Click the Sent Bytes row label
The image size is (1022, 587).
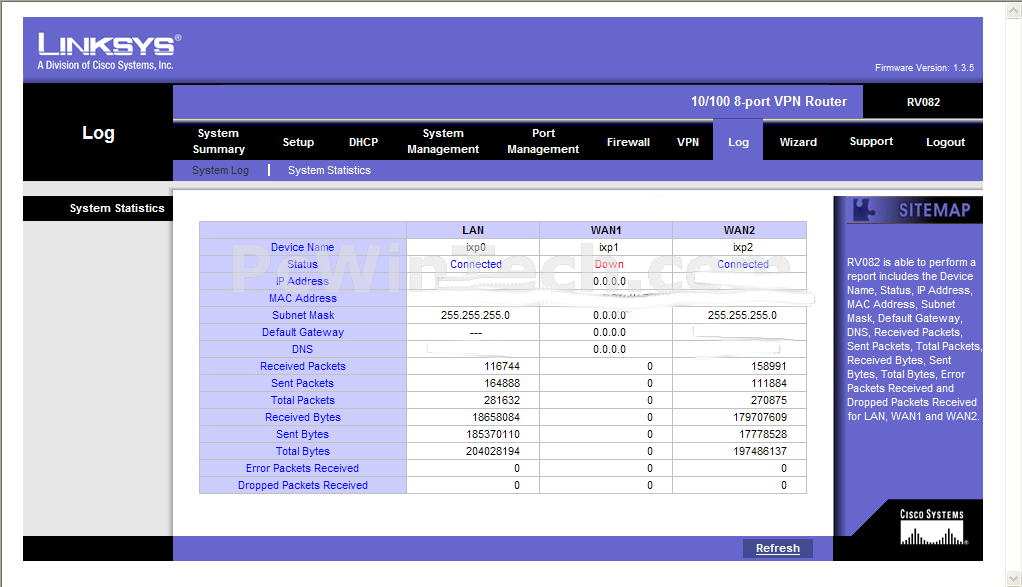[302, 434]
